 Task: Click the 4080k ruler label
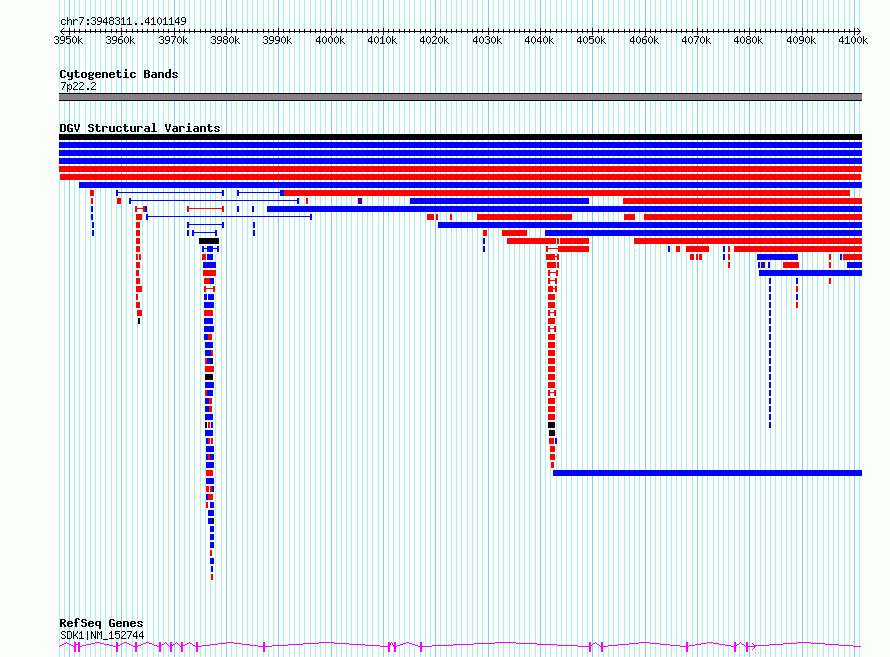coord(748,40)
